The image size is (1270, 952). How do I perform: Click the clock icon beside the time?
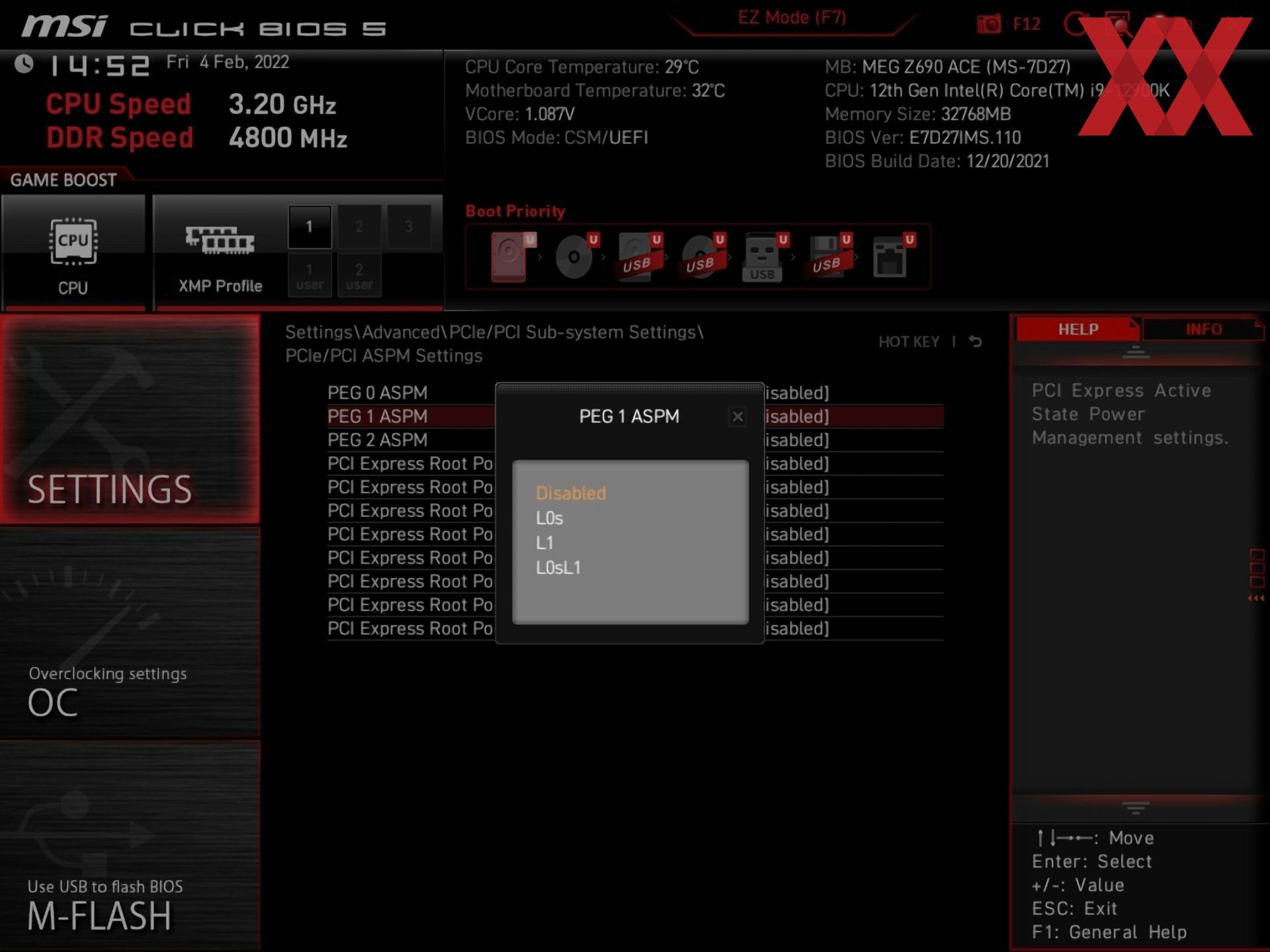click(x=24, y=64)
